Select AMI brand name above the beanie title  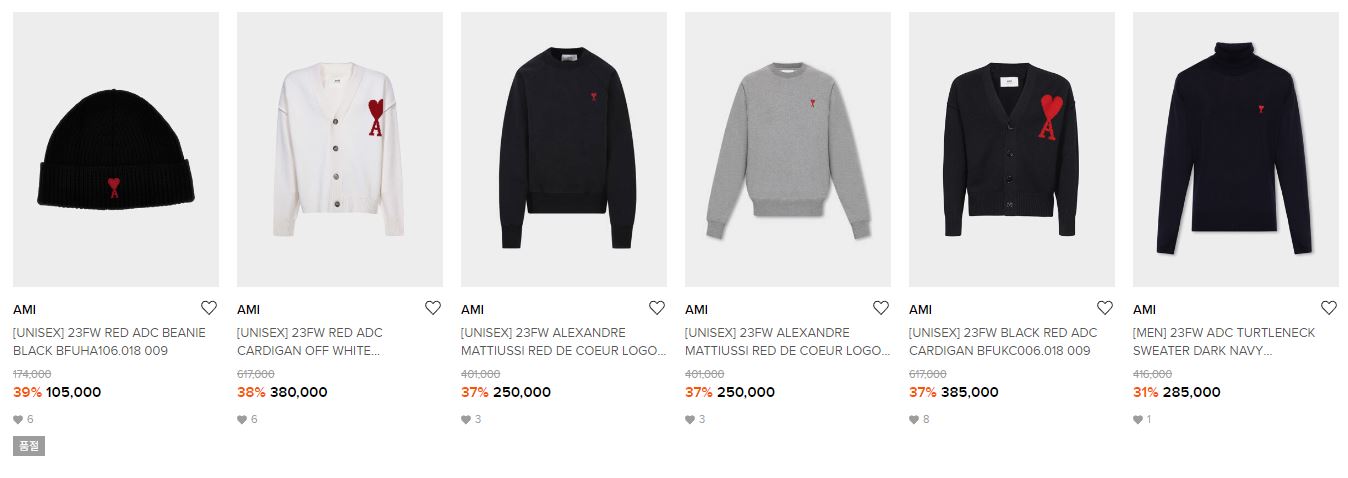(24, 309)
